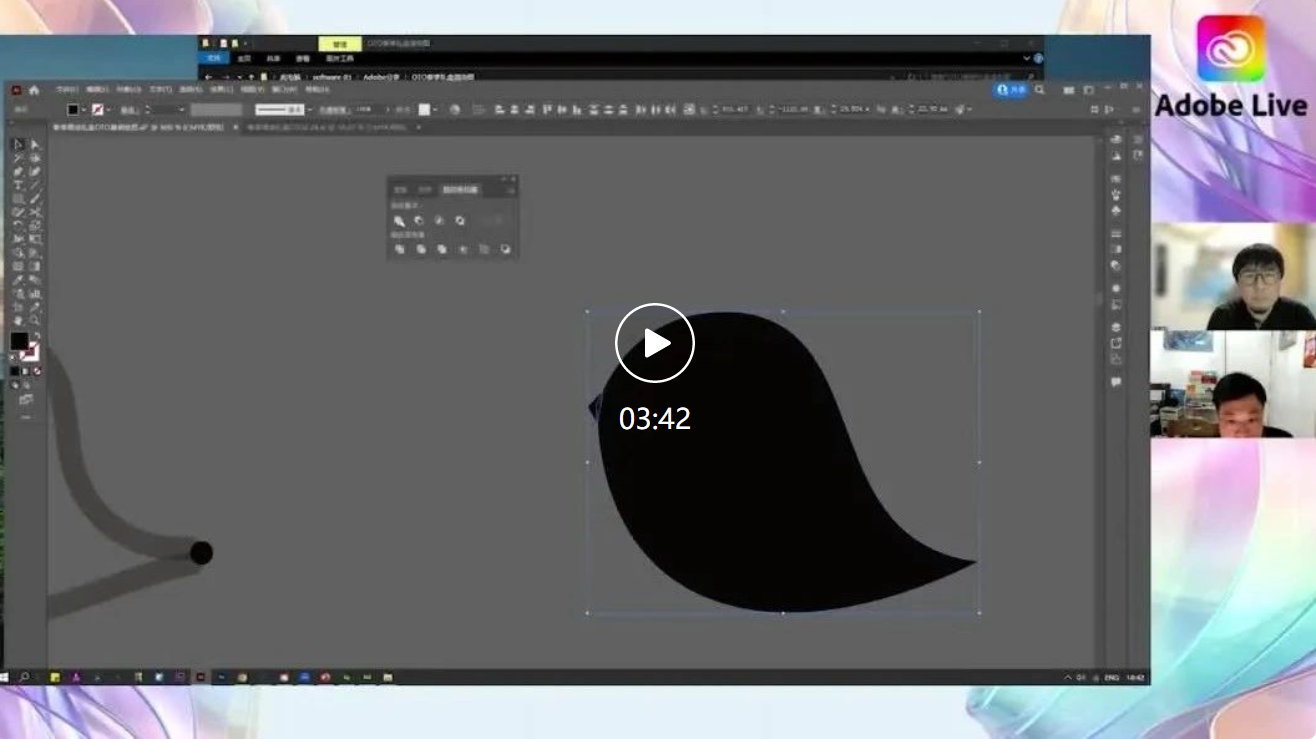Open stroke color dropdown in control bar
1316x739 pixels.
(108, 109)
